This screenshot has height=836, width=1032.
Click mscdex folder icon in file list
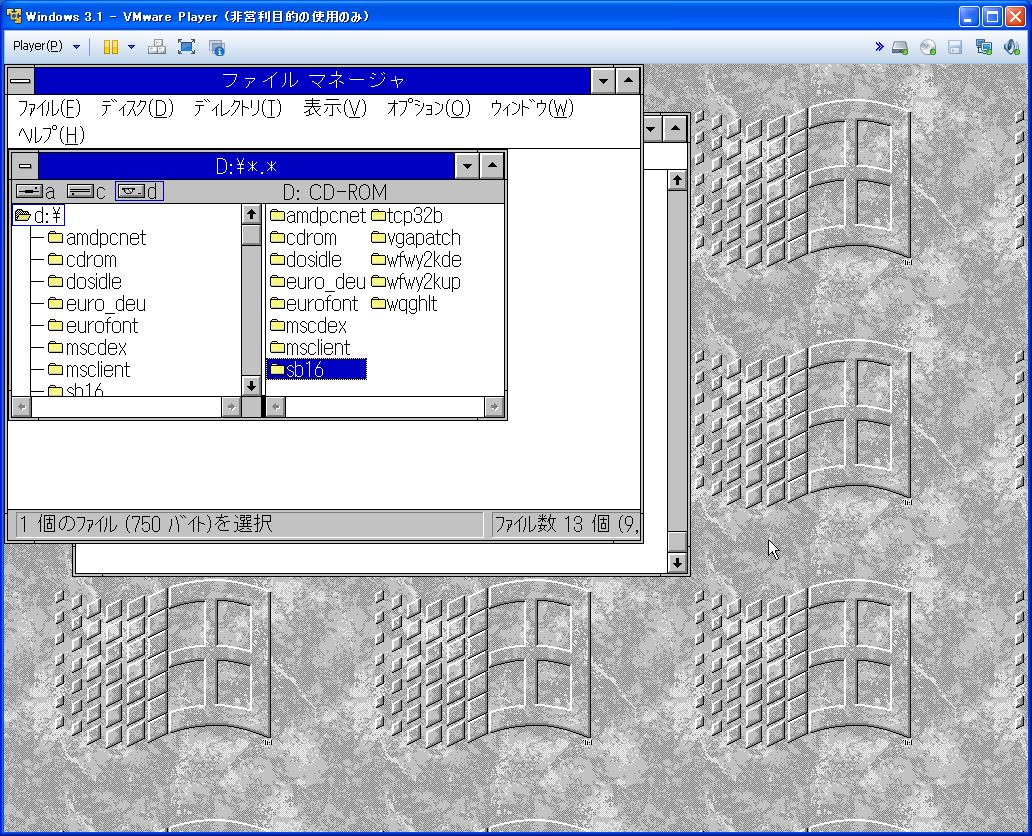coord(277,326)
